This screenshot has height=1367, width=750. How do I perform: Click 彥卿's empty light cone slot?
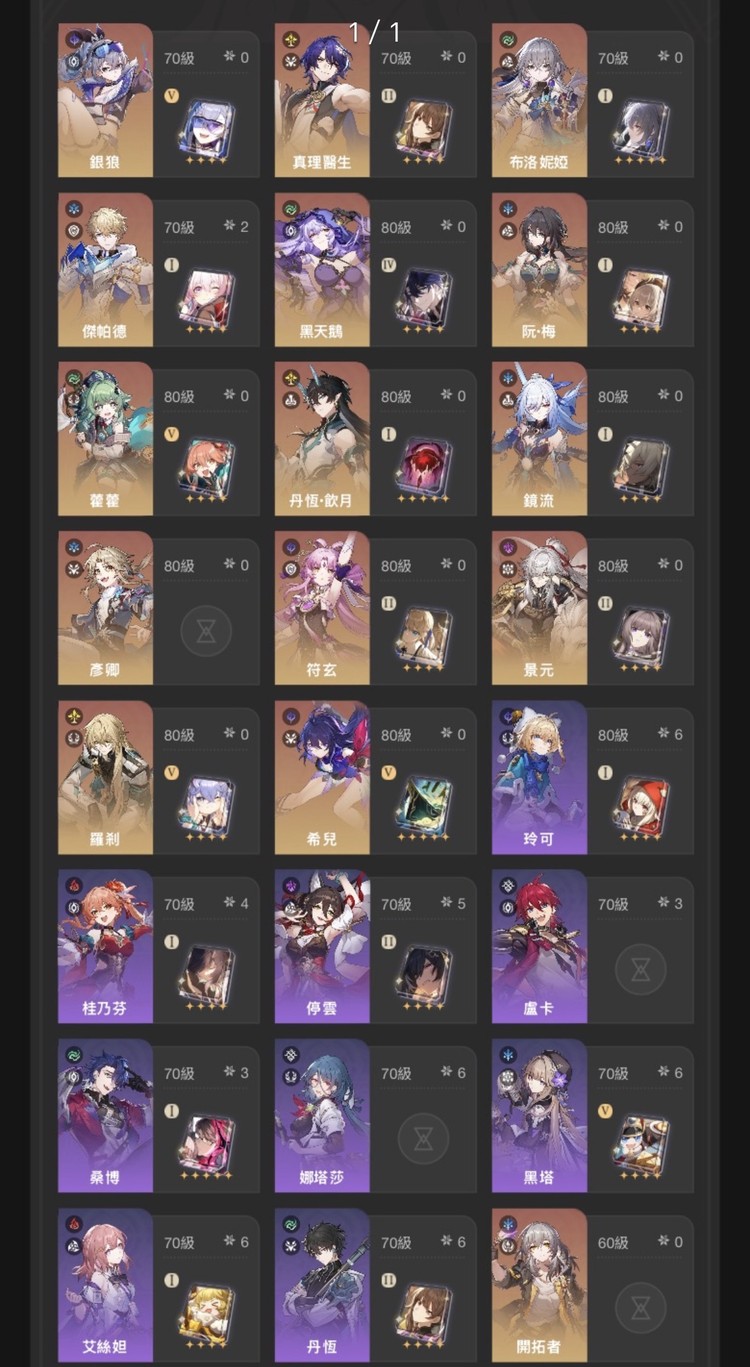pos(206,632)
